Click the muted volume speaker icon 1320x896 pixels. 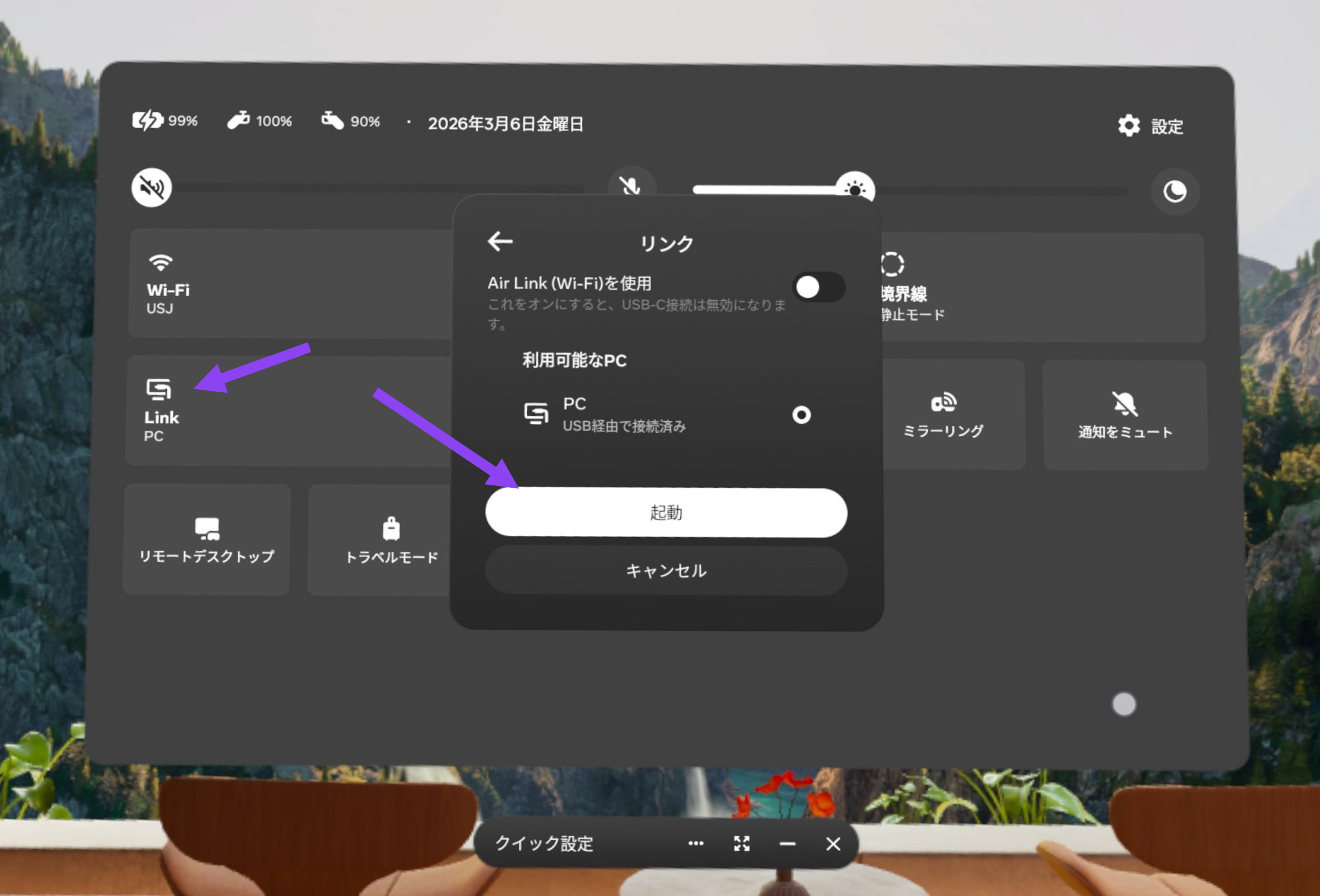point(151,188)
